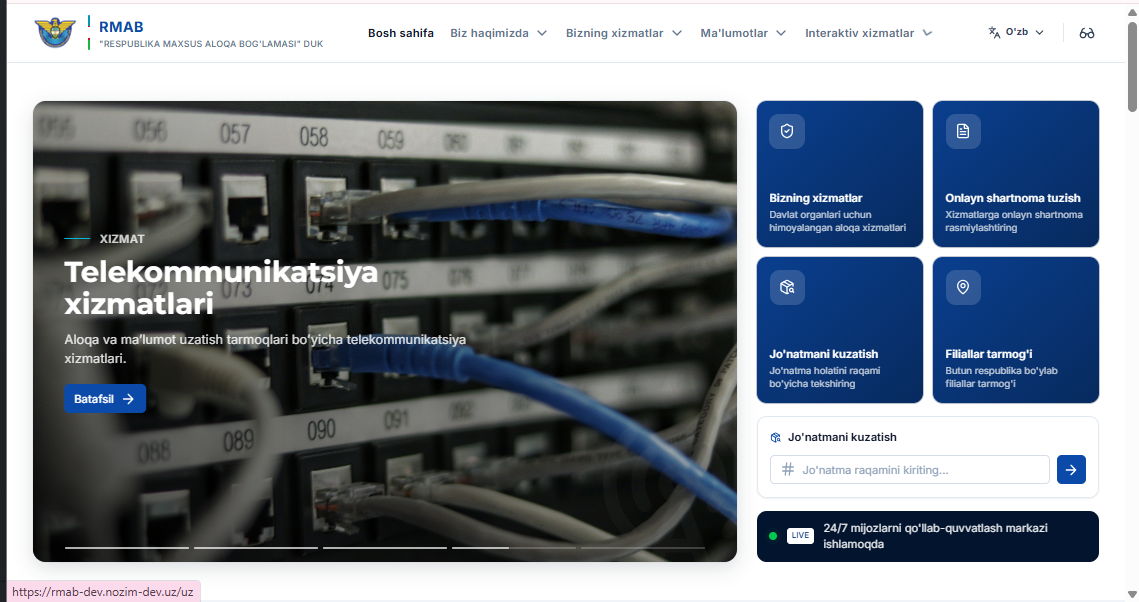The height and width of the screenshot is (602, 1139).
Task: Click the XIZMAT slide category label
Action: click(x=122, y=238)
